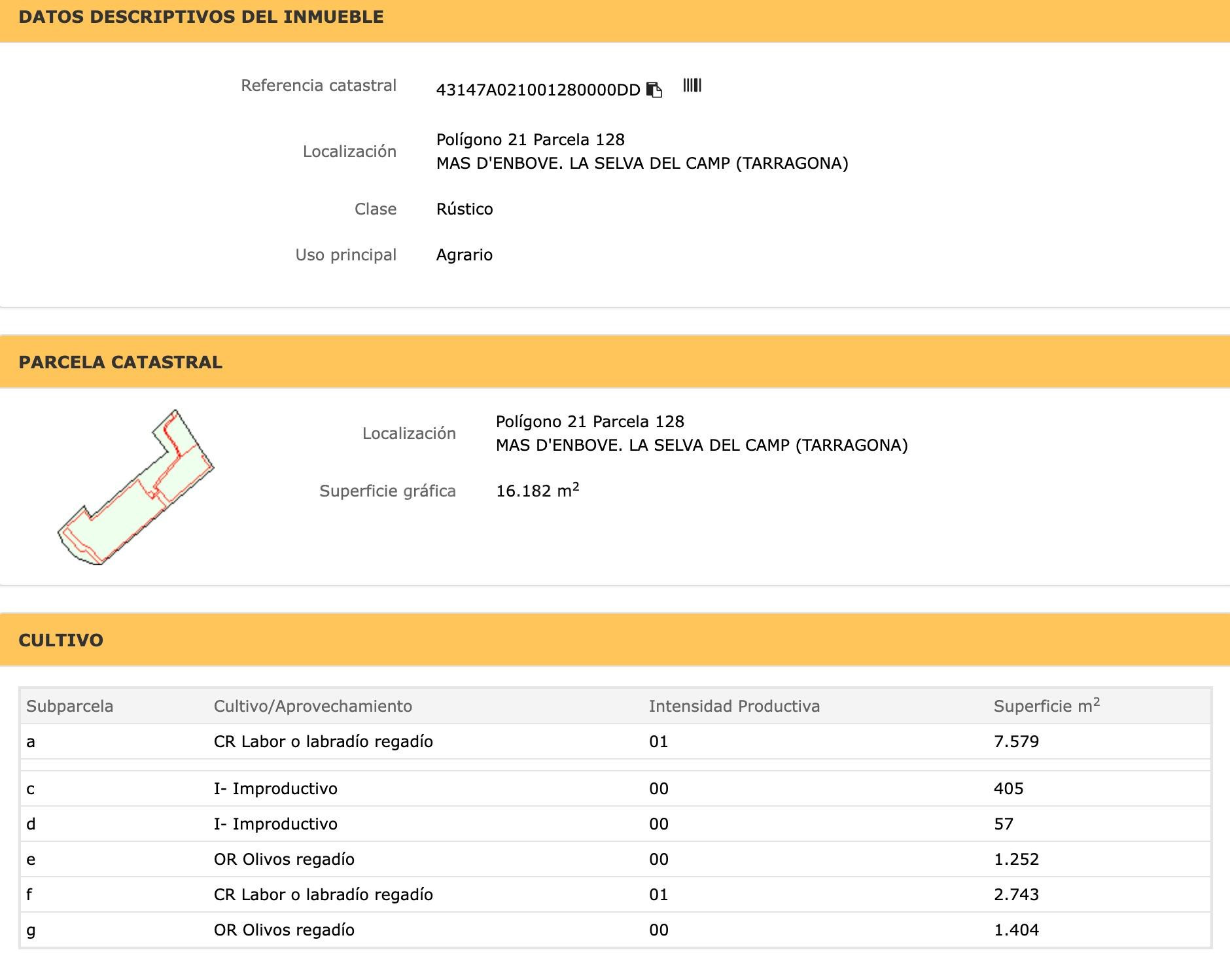
Task: Click subparcela 'a' row label
Action: (x=31, y=742)
